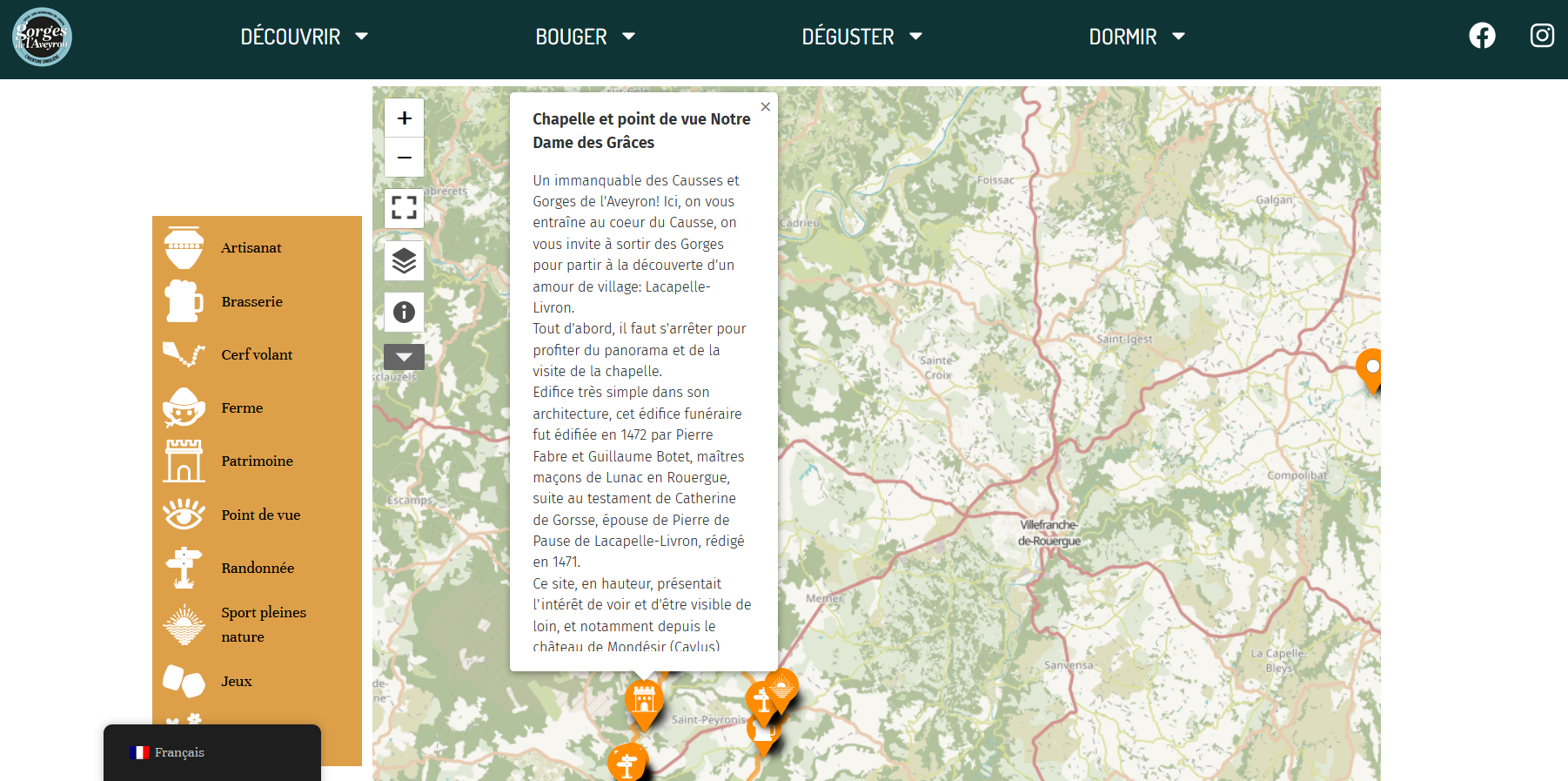Toggle the Artisanat category filter
Image resolution: width=1568 pixels, height=781 pixels.
pos(251,248)
